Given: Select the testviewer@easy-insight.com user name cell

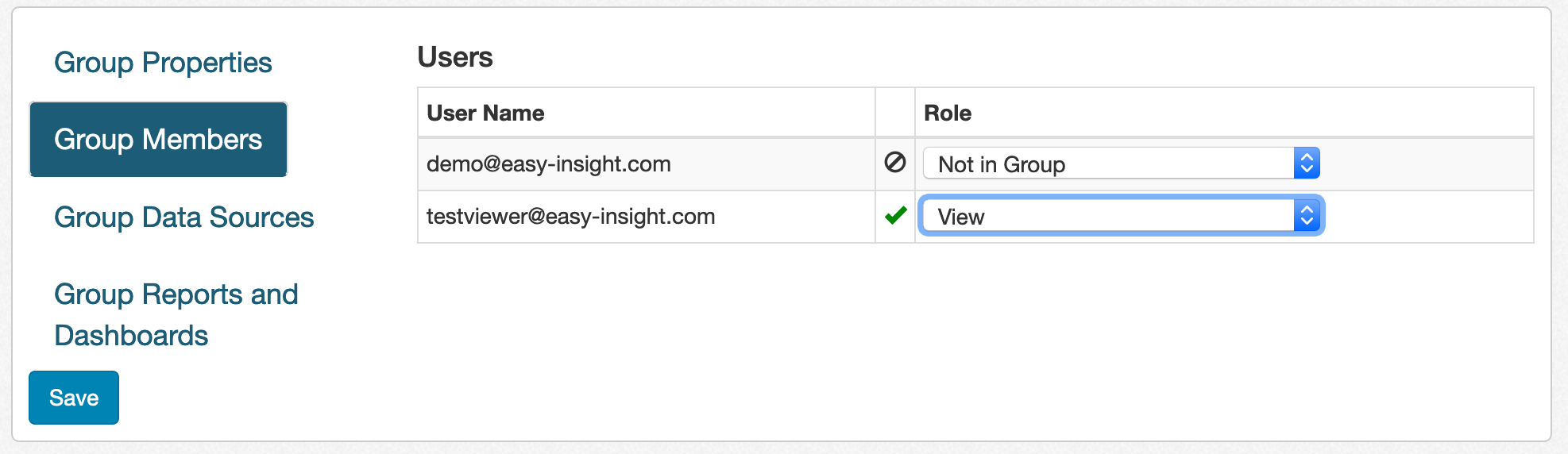Looking at the screenshot, I should pyautogui.click(x=570, y=217).
